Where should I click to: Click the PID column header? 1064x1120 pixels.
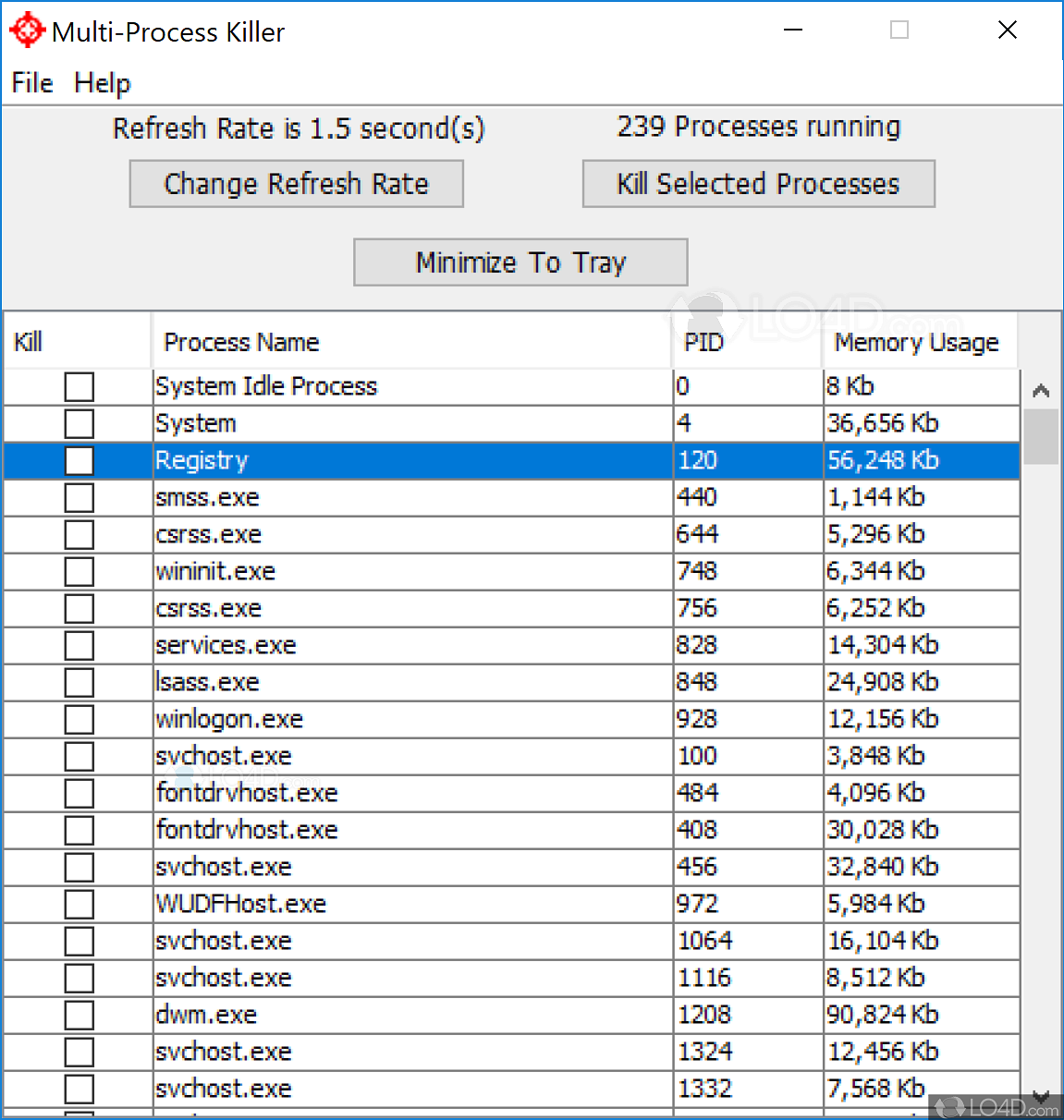tap(703, 341)
